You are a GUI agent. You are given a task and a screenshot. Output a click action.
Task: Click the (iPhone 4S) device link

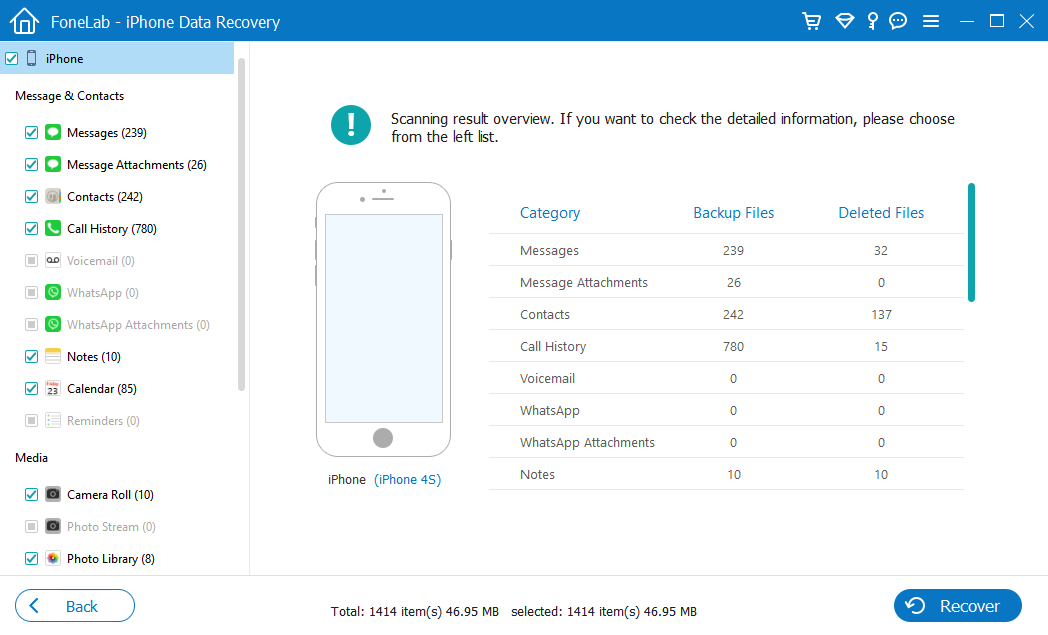(x=408, y=480)
